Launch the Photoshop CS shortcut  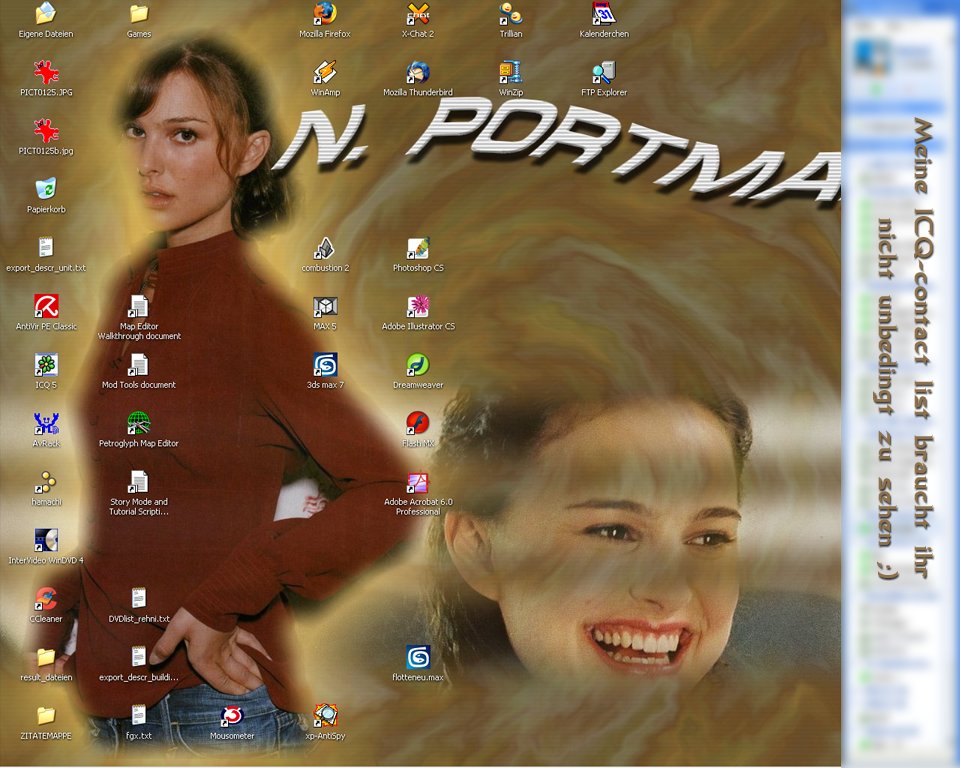pos(418,249)
